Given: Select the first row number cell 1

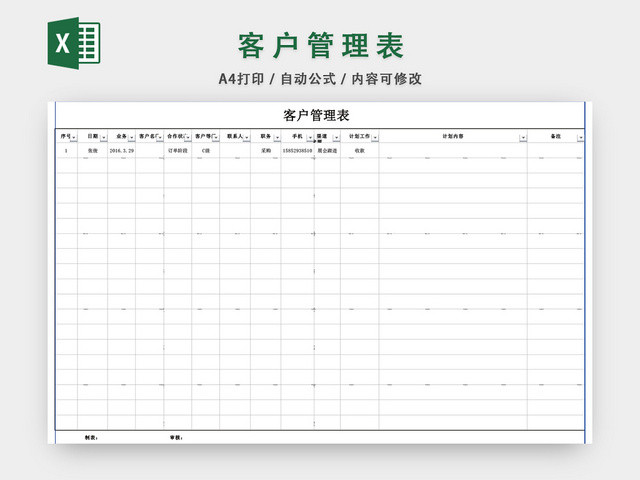Looking at the screenshot, I should 66,151.
